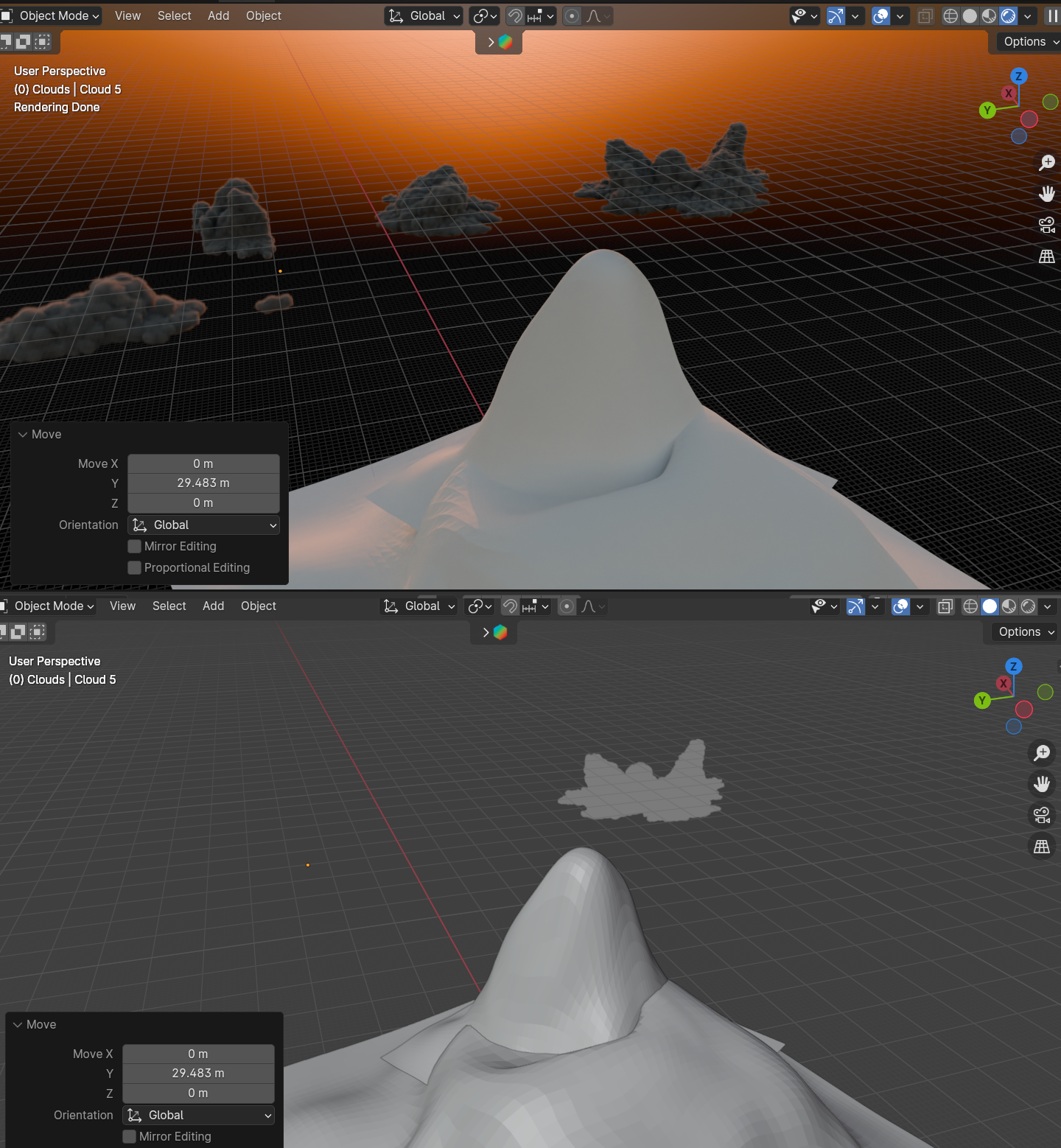Open Orientation Global dropdown in rendered viewport Move panel

pos(203,525)
